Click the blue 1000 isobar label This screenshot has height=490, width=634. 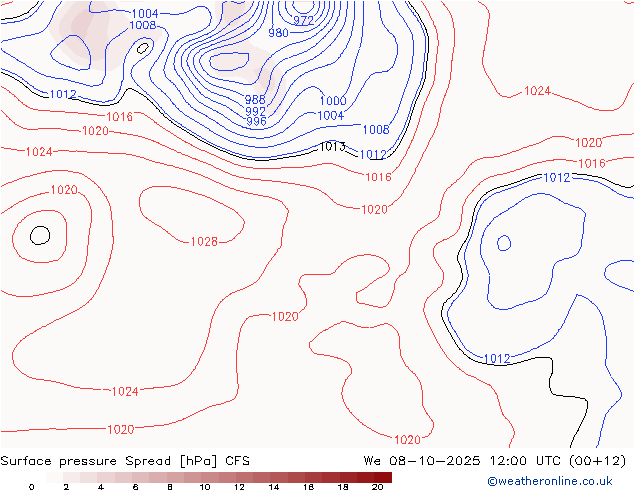(x=333, y=101)
